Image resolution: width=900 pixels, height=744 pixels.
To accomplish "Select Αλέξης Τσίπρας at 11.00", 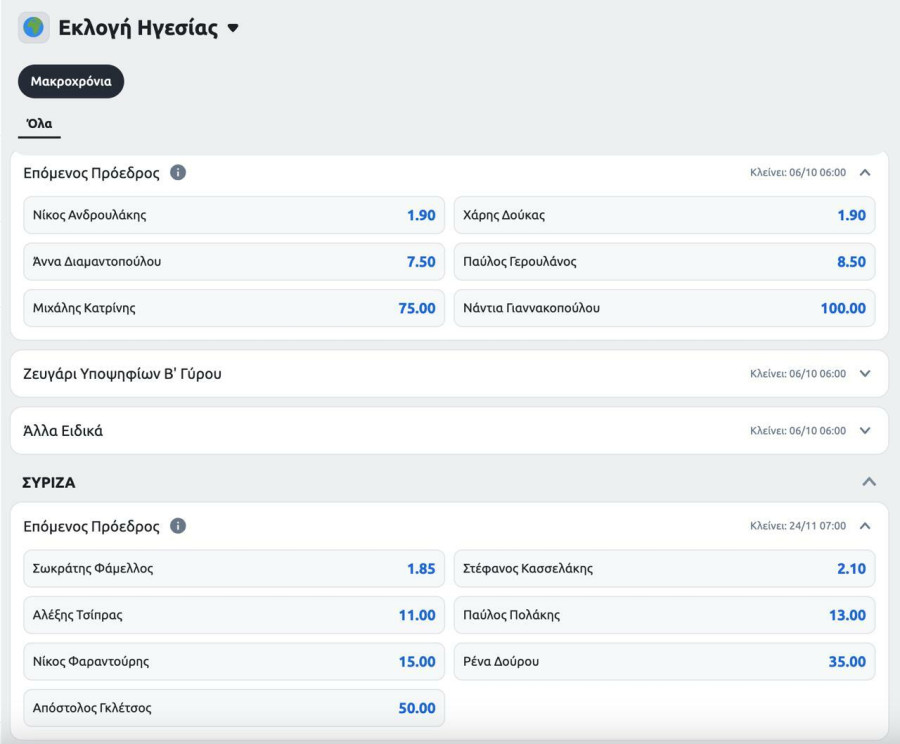I will [234, 615].
